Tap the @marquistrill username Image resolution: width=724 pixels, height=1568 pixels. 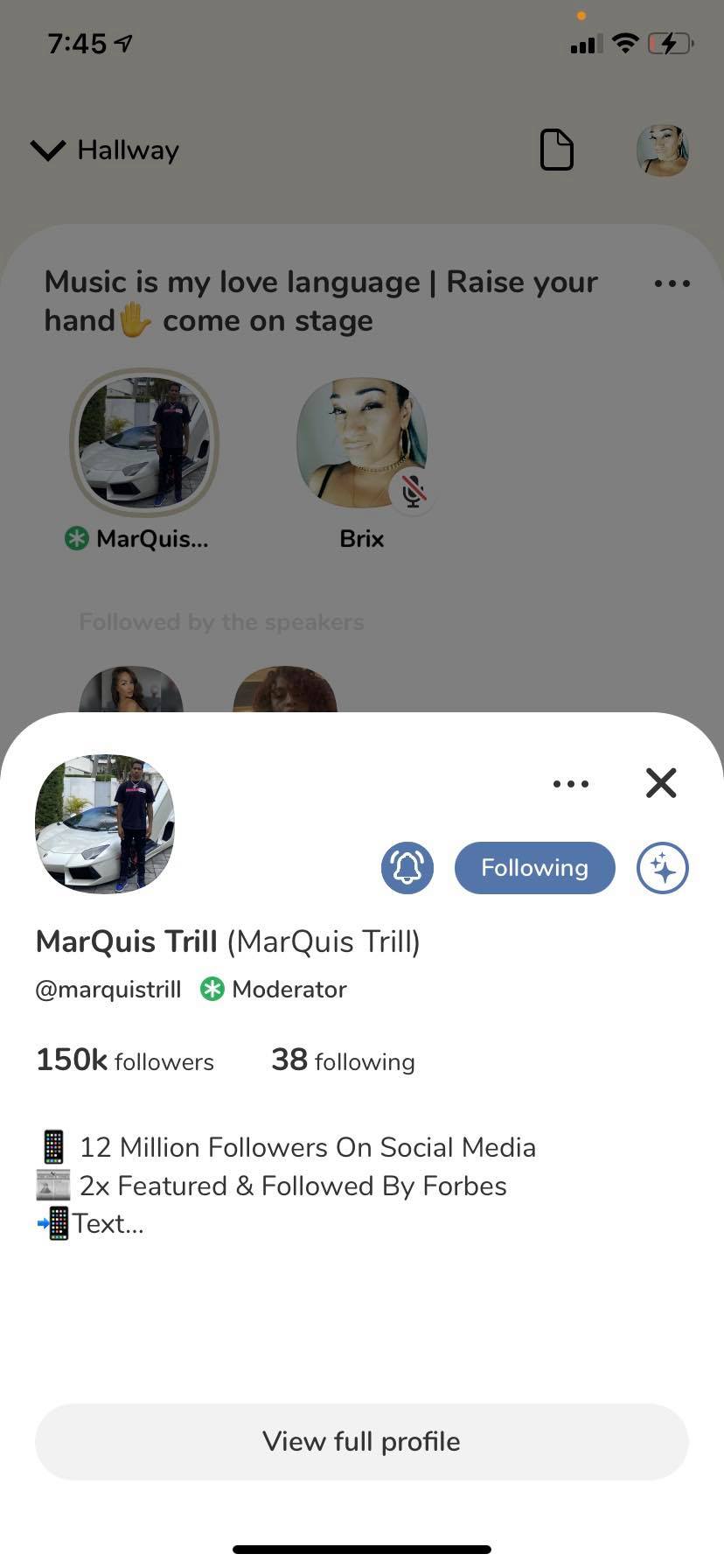point(108,990)
